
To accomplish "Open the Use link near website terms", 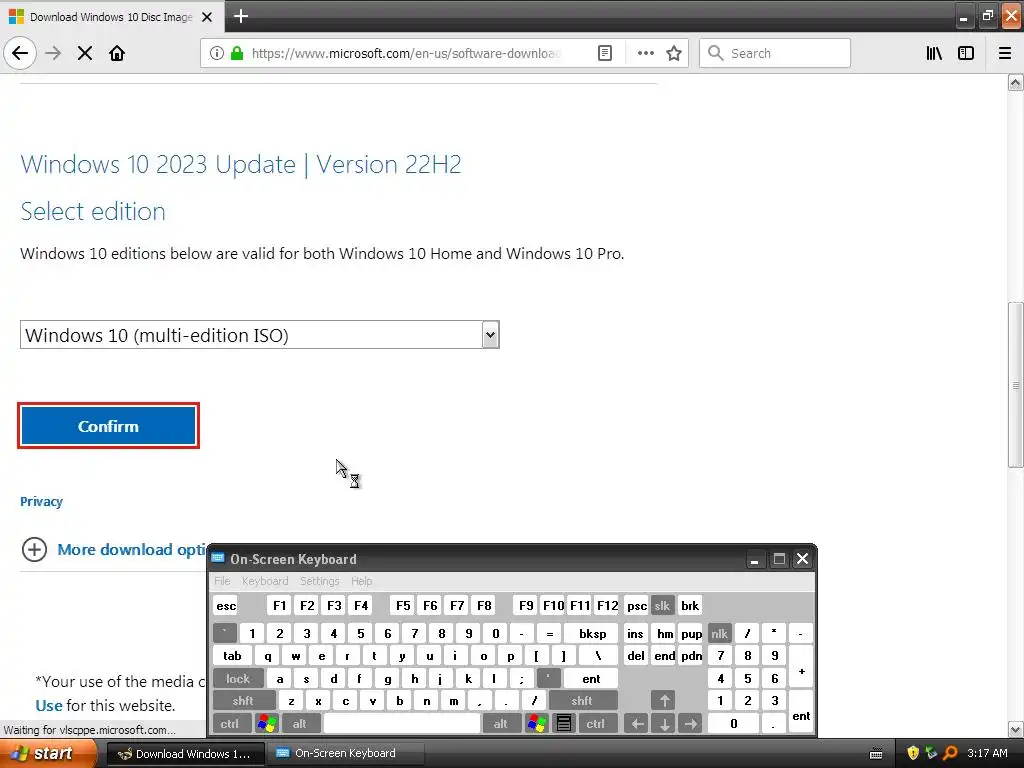I will click(x=49, y=705).
